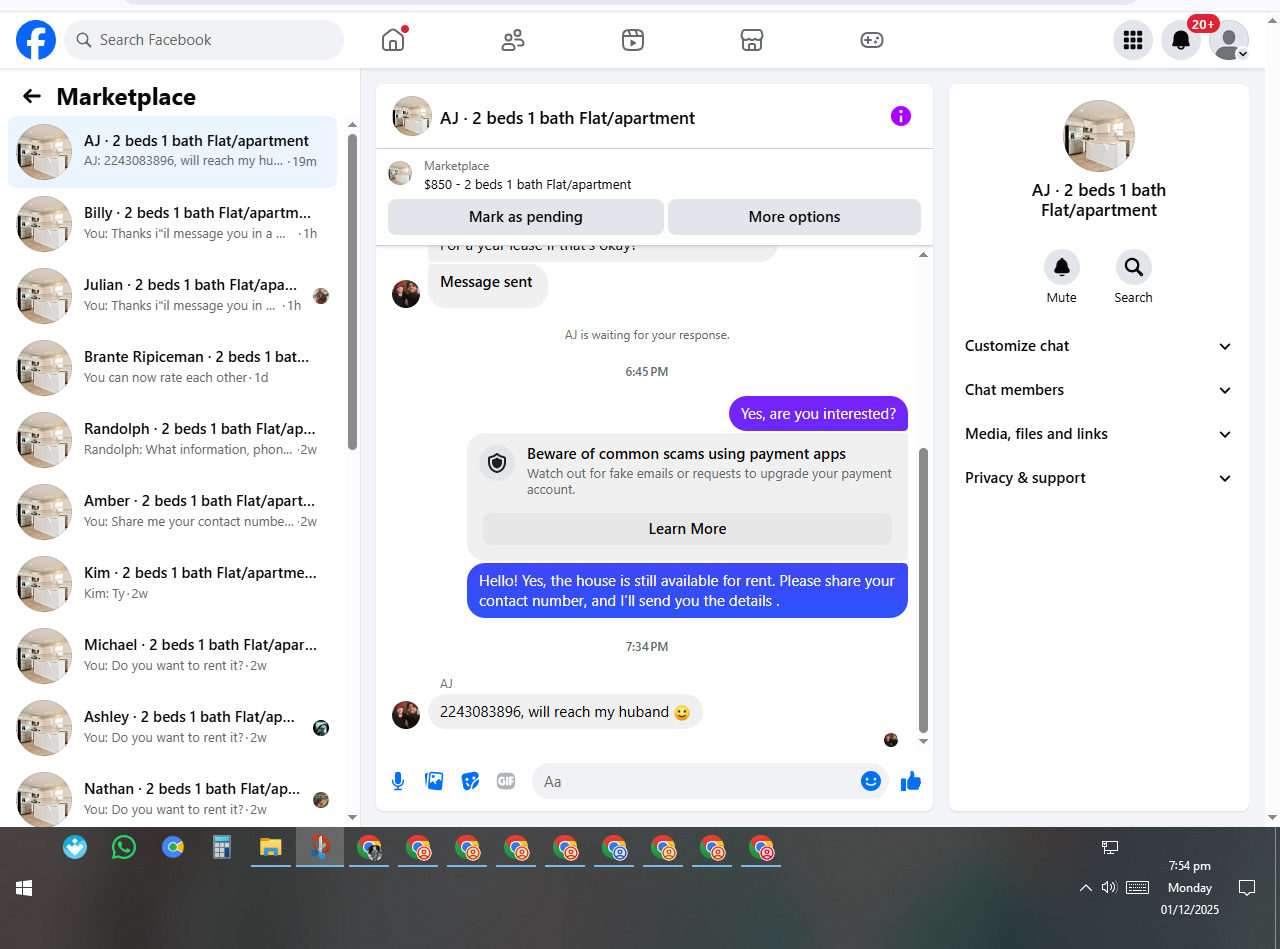Click the Mark as pending button
This screenshot has height=949, width=1280.
tap(526, 217)
